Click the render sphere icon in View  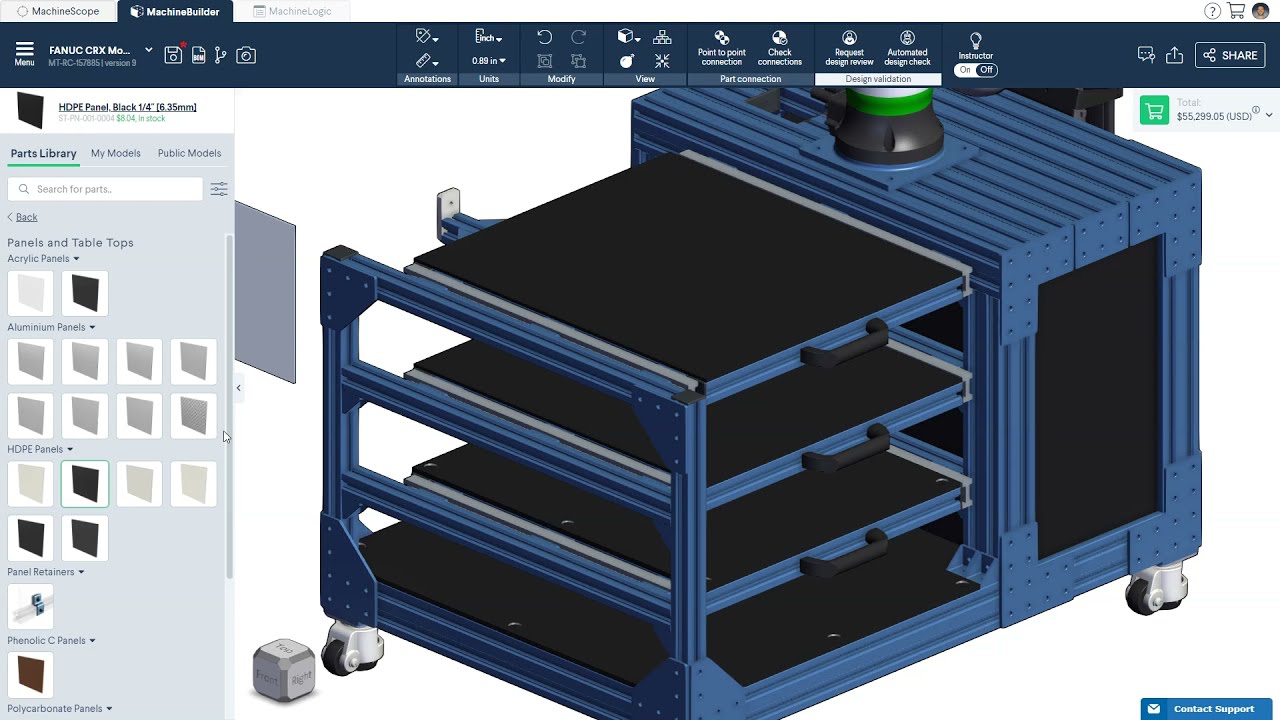pos(627,61)
